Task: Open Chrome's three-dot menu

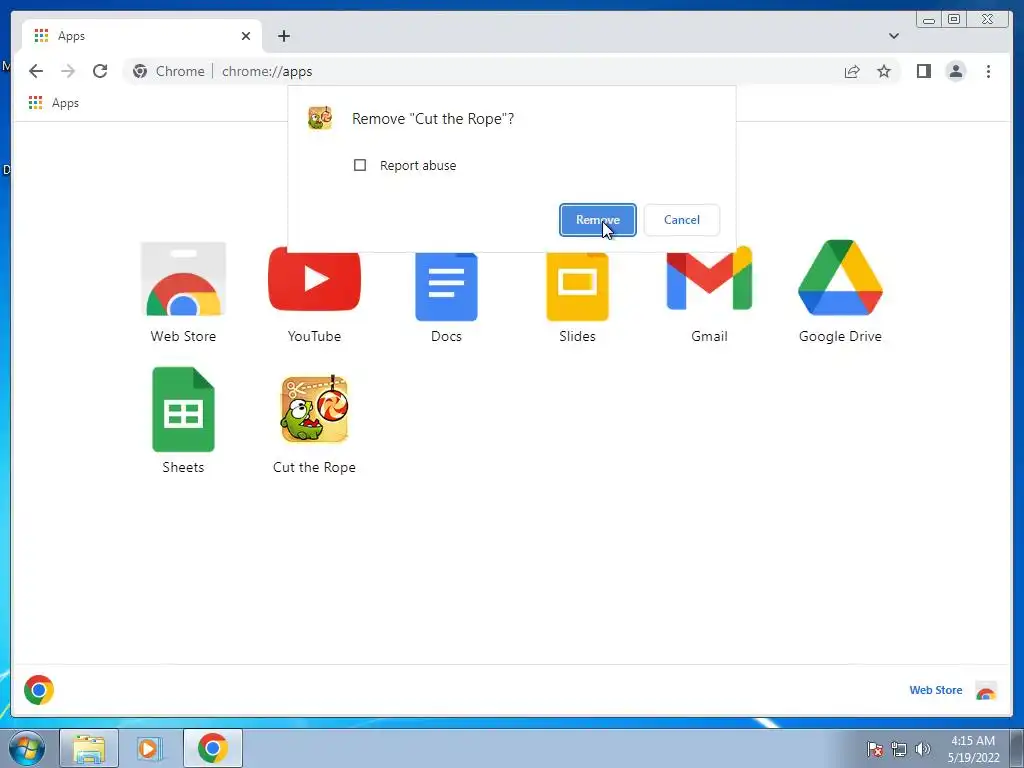Action: point(988,71)
